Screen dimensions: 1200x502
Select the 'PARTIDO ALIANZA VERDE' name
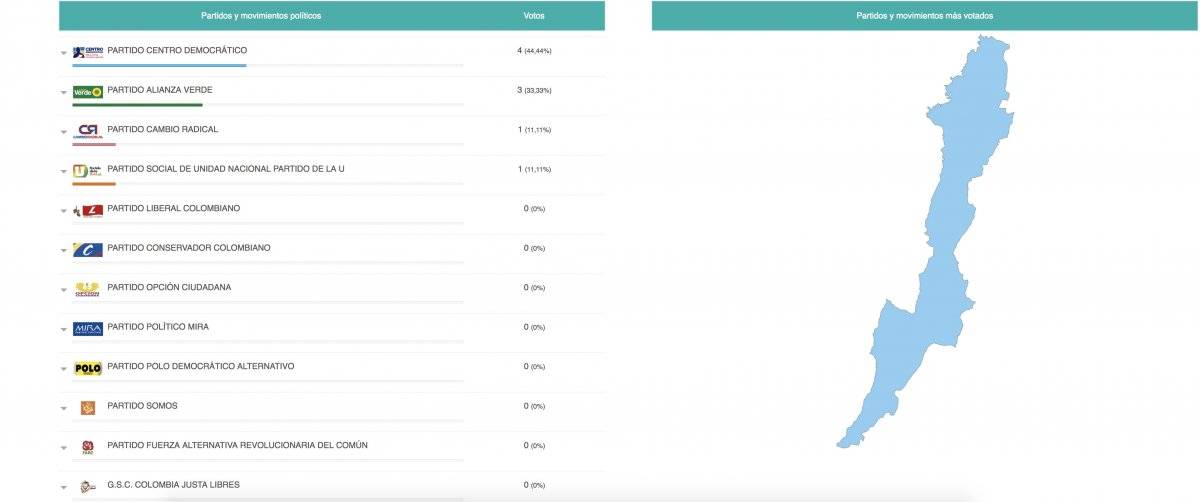coord(160,90)
